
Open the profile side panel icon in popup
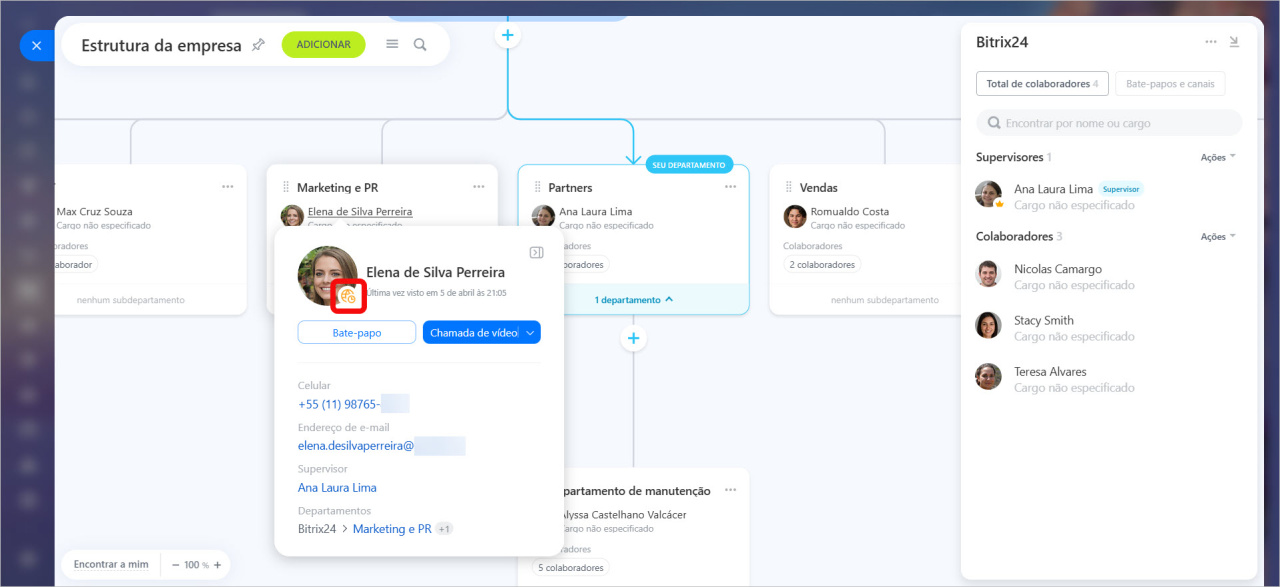tap(536, 253)
